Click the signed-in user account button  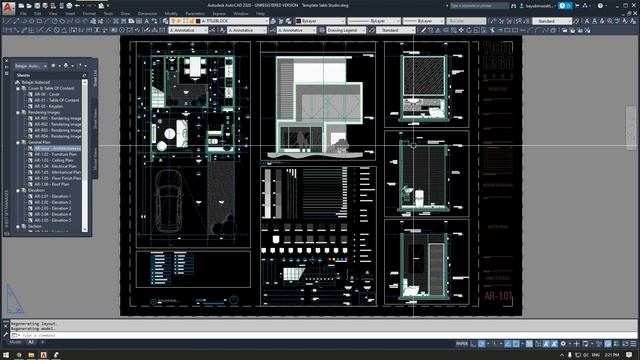(538, 6)
